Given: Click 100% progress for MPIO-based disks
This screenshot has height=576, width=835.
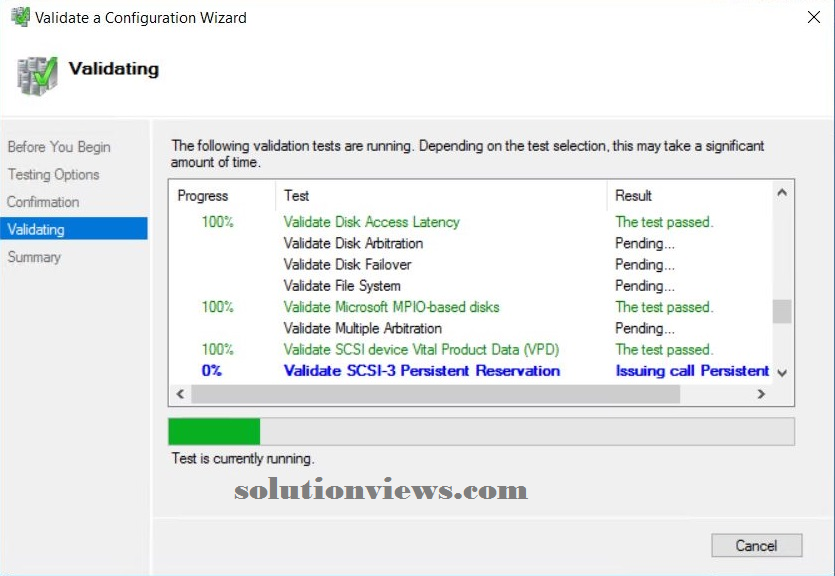Looking at the screenshot, I should click(217, 307).
